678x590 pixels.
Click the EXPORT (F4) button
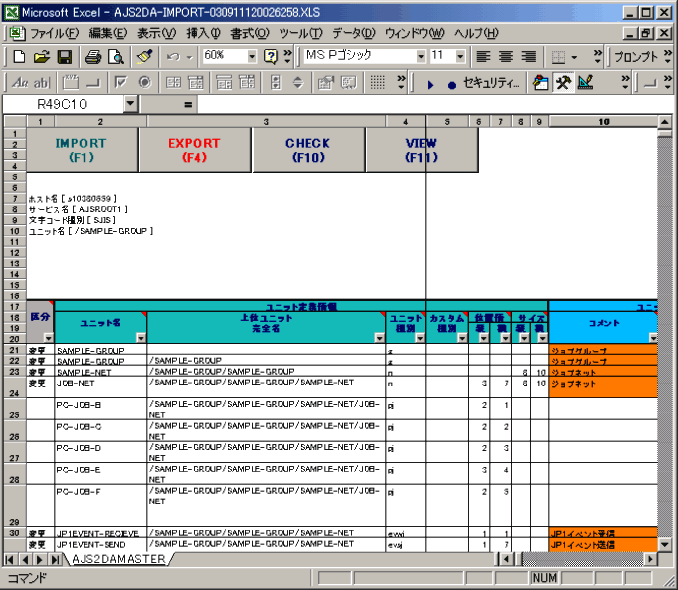[x=195, y=150]
